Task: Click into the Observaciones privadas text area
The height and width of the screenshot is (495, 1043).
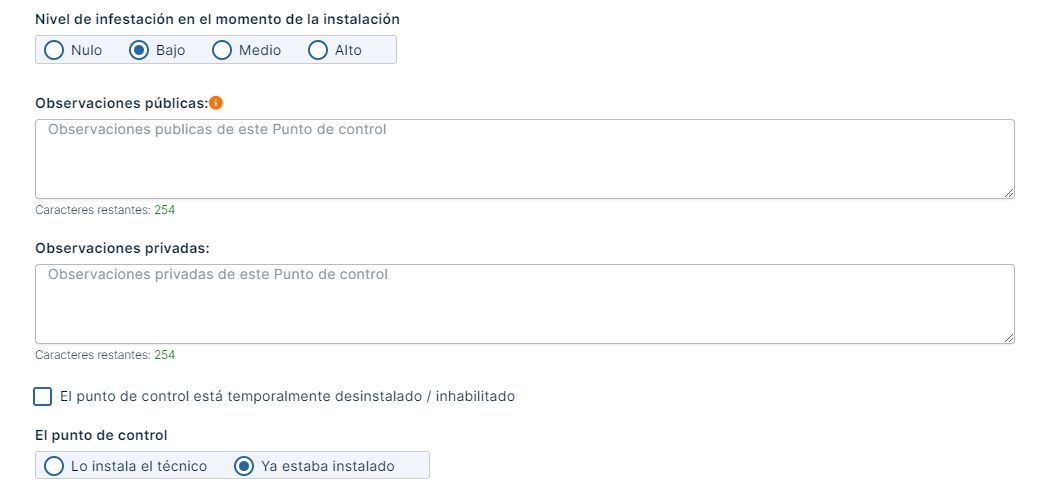Action: [524, 304]
